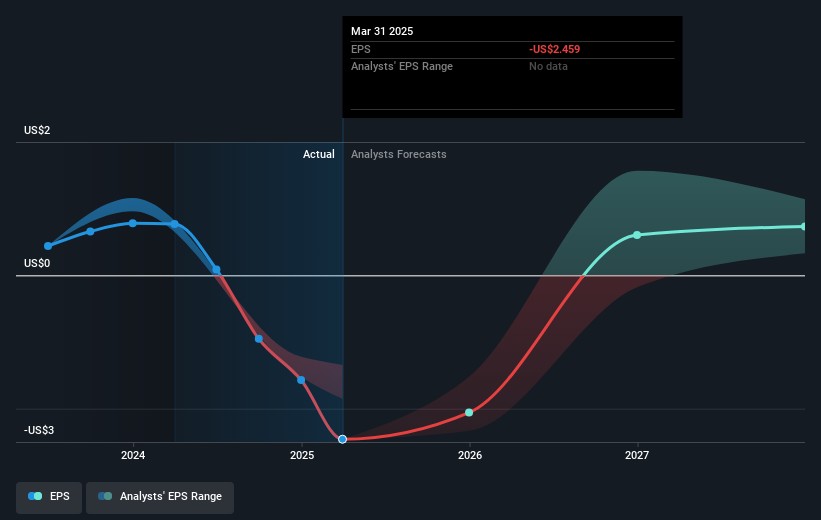This screenshot has height=520, width=821.
Task: Toggle the Analysts' EPS Range legend item
Action: pyautogui.click(x=159, y=496)
